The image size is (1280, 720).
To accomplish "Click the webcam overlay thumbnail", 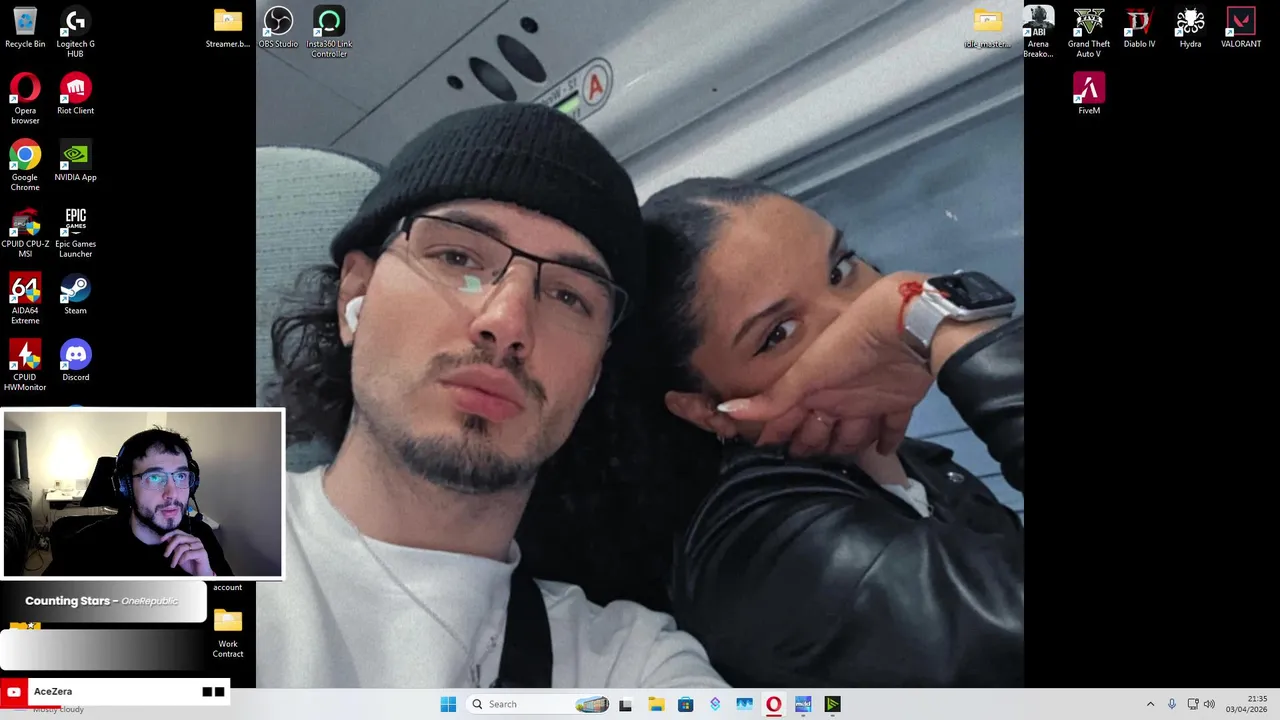I will click(x=143, y=494).
